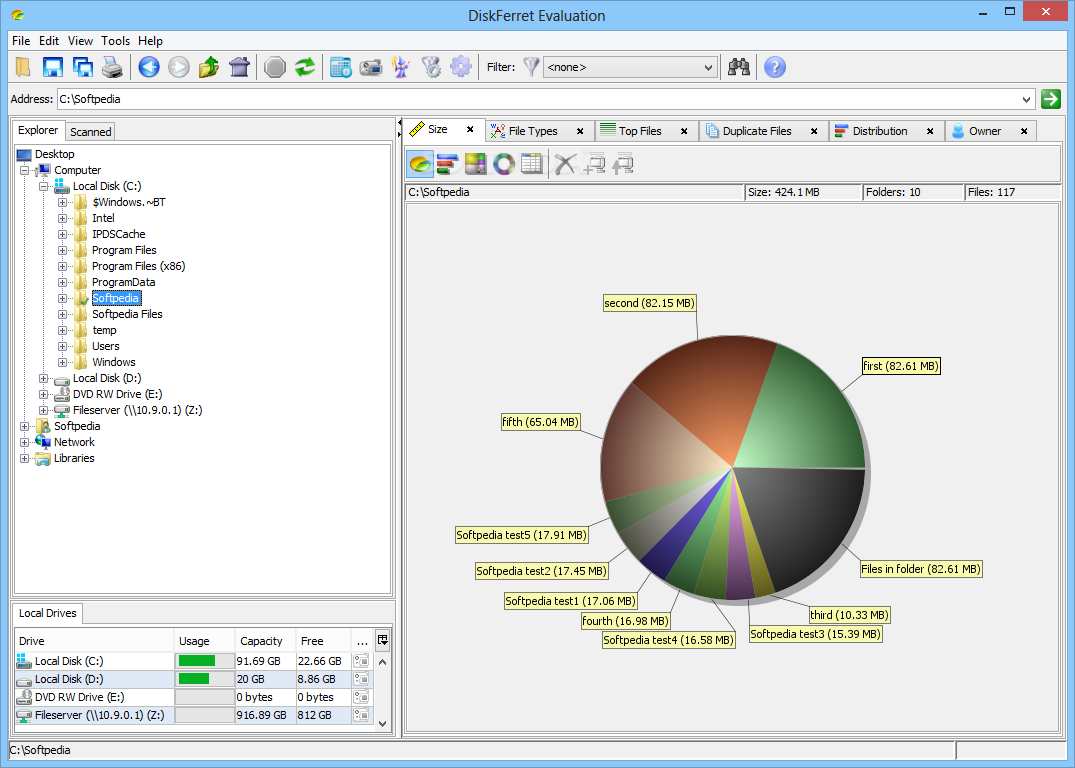Click the printer icon in the toolbar
Image resolution: width=1075 pixels, height=768 pixels.
pyautogui.click(x=112, y=67)
